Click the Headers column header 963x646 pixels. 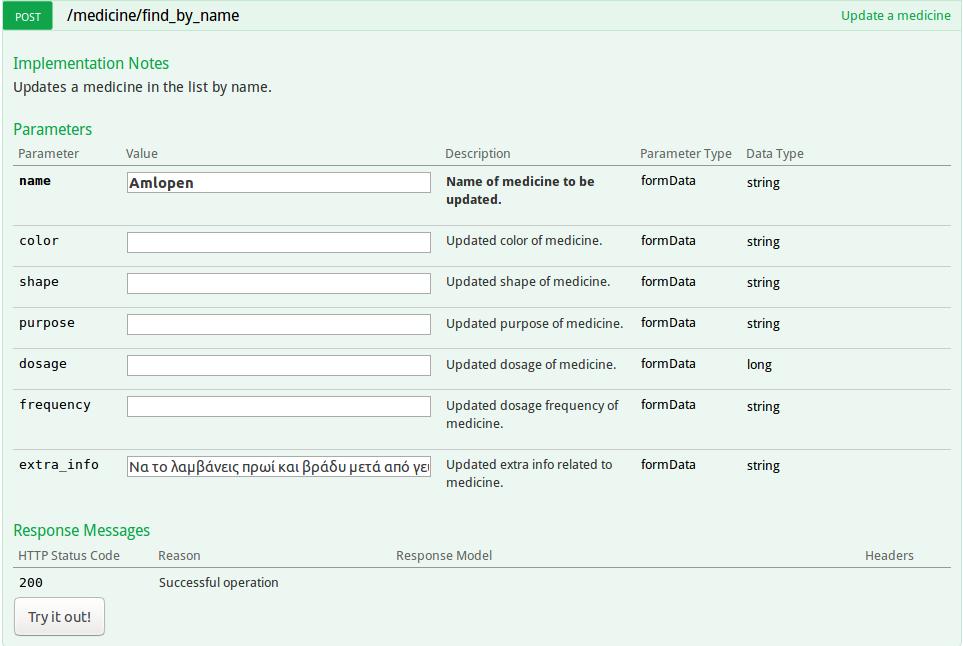pyautogui.click(x=889, y=556)
